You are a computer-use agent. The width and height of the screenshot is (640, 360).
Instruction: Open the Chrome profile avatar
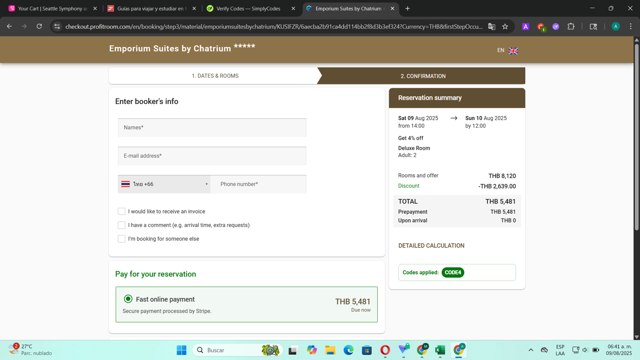616,27
